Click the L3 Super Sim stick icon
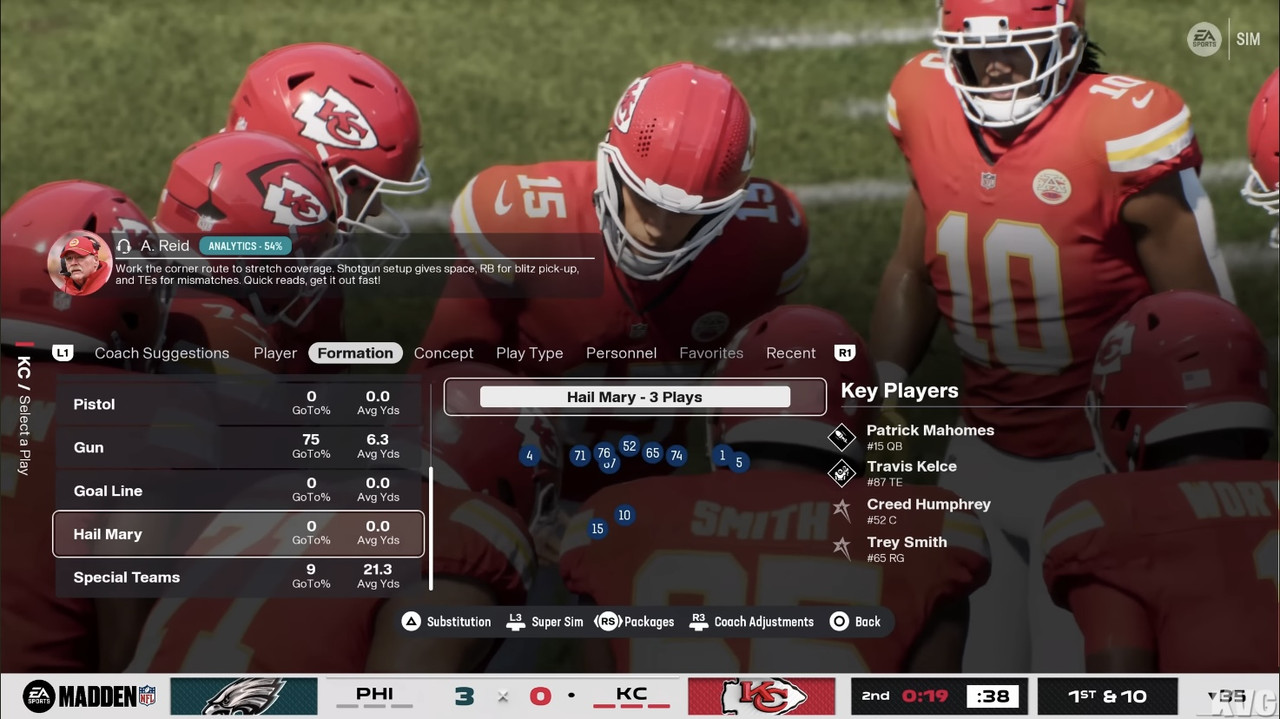 pos(515,621)
